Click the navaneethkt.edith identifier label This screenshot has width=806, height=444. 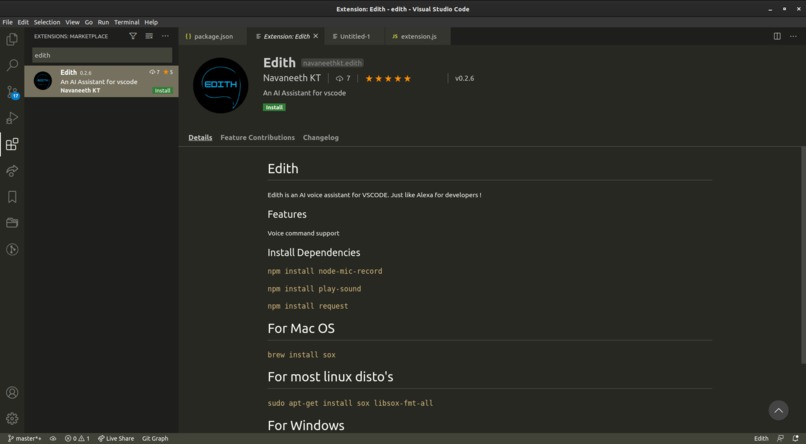click(332, 63)
